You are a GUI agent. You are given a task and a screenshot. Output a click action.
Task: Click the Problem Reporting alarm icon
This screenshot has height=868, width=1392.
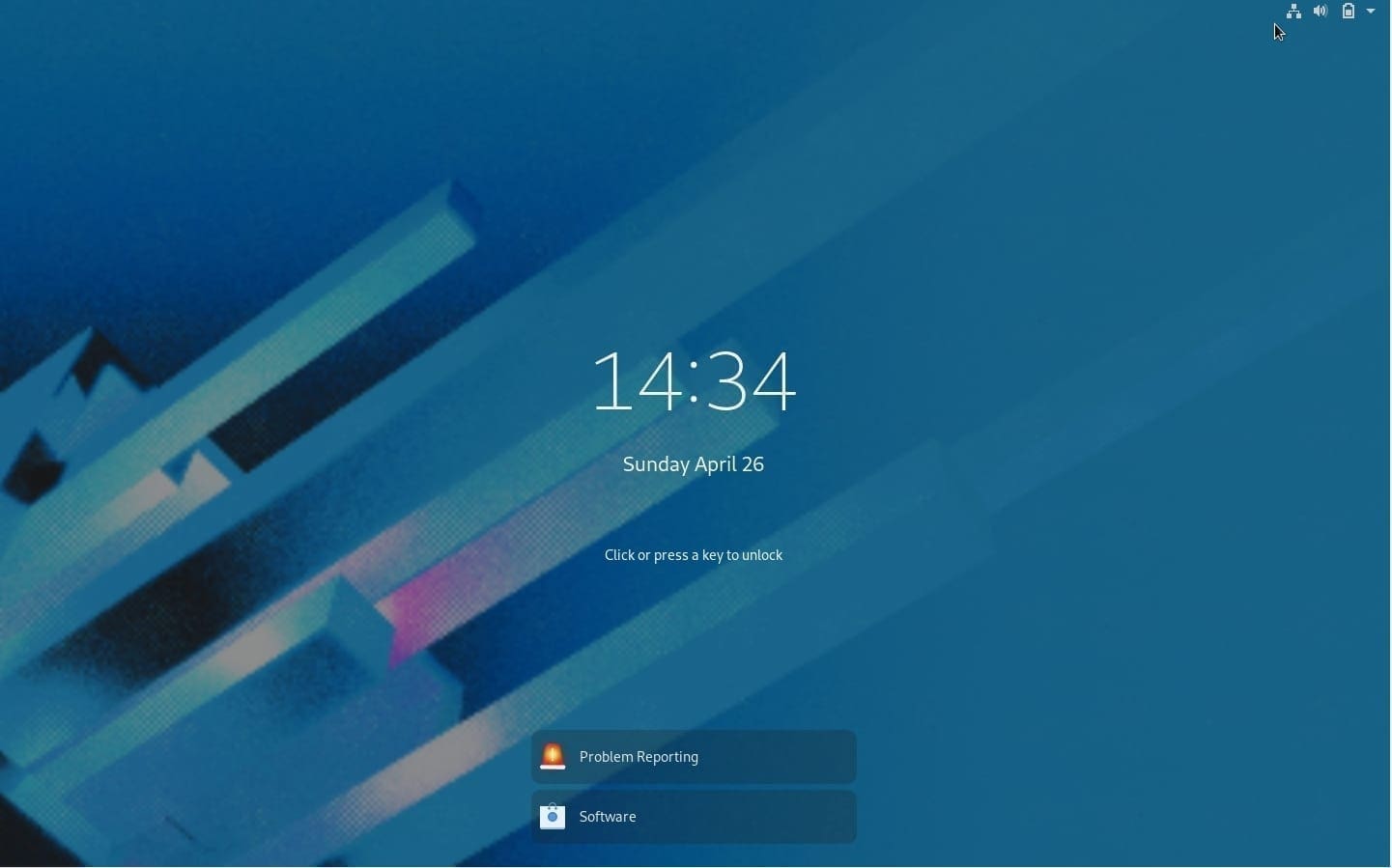click(x=553, y=758)
